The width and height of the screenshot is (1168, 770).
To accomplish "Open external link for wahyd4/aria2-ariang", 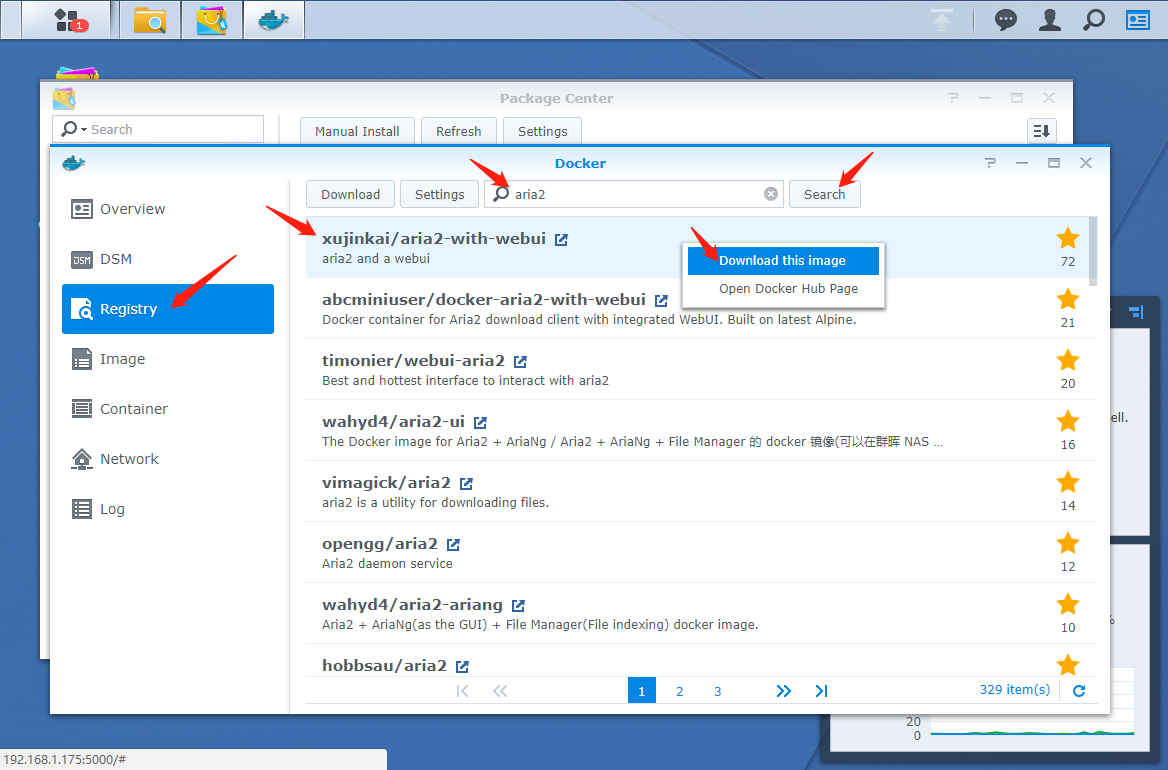I will point(518,606).
